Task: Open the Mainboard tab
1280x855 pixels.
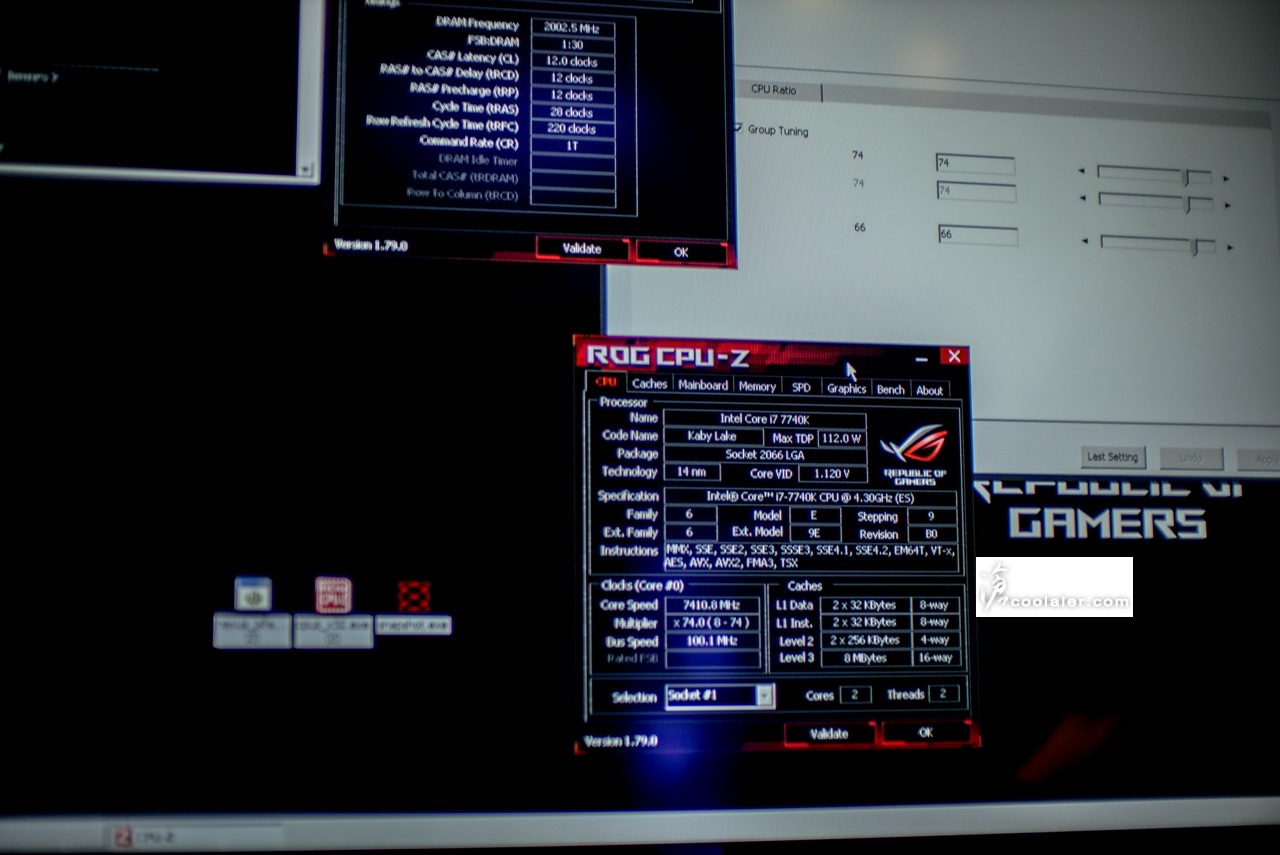Action: pyautogui.click(x=703, y=385)
